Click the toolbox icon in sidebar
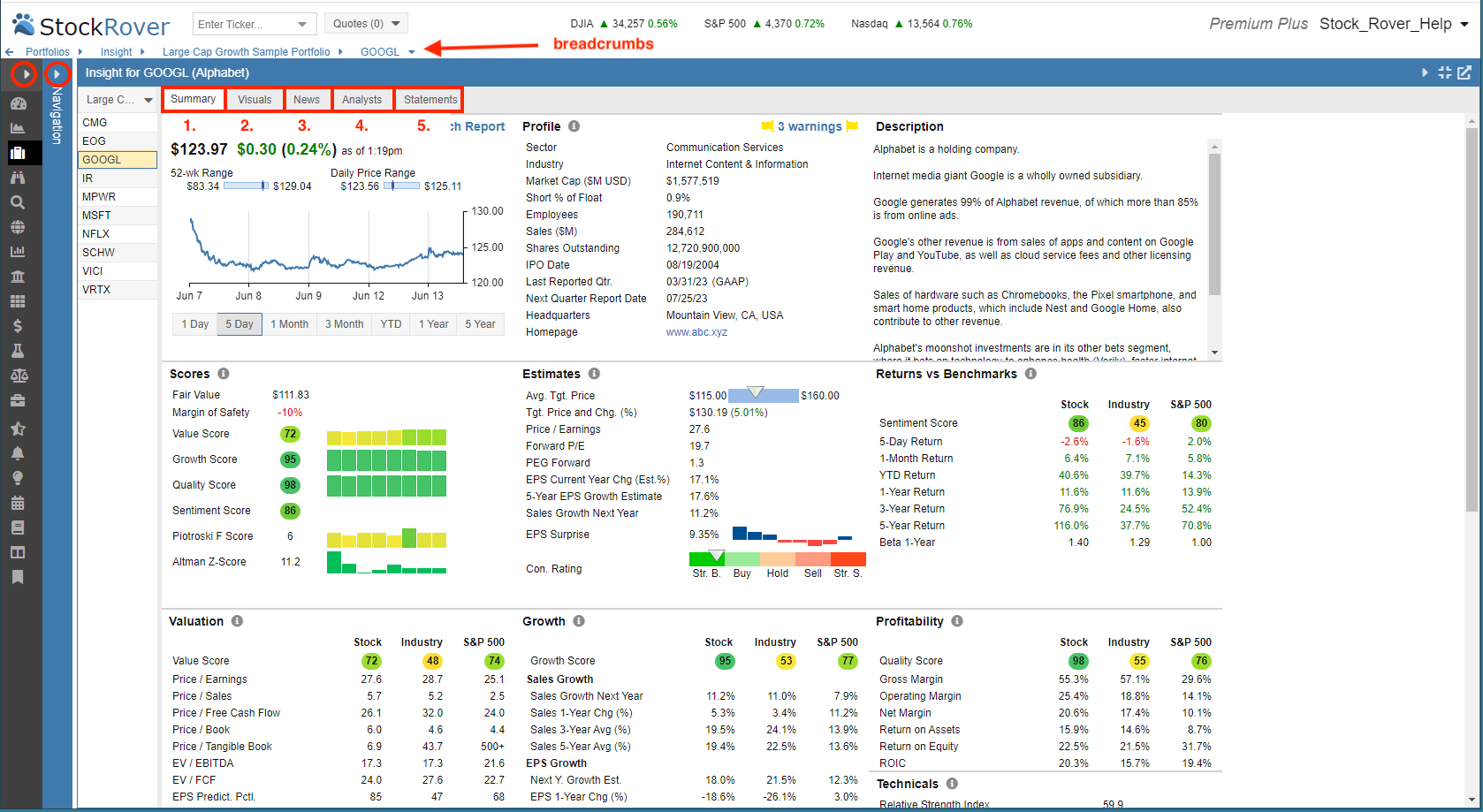This screenshot has width=1483, height=812. click(18, 400)
